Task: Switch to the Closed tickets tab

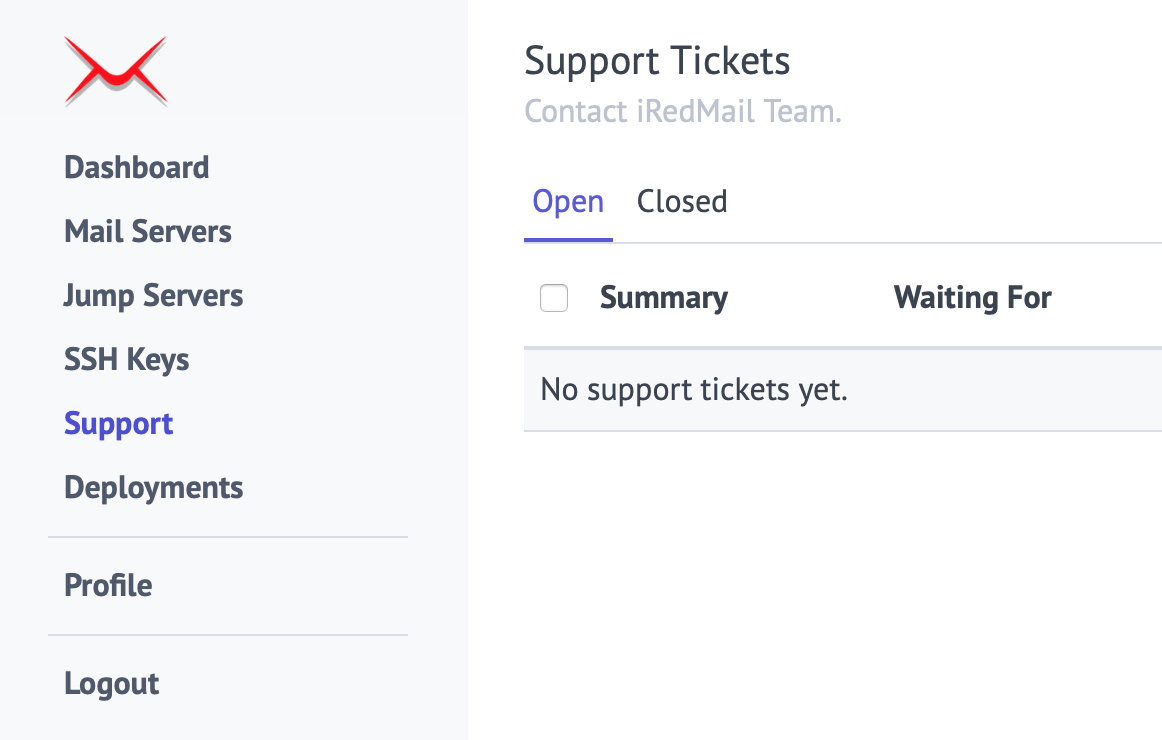Action: click(x=682, y=202)
